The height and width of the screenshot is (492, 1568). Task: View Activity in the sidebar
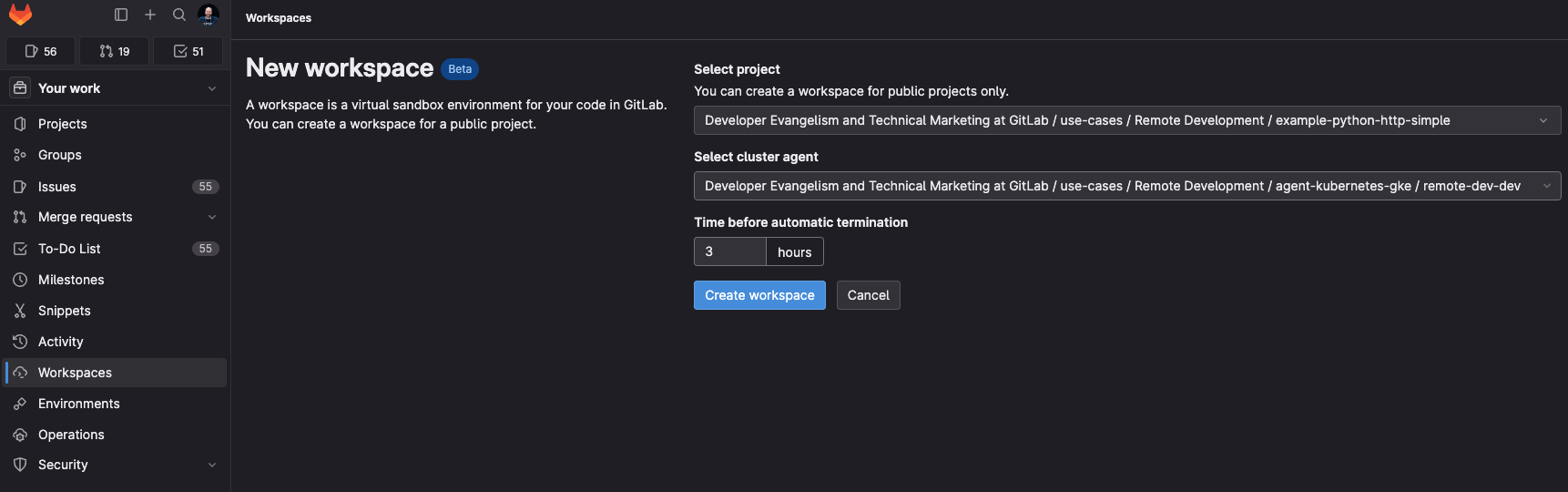[x=115, y=342]
